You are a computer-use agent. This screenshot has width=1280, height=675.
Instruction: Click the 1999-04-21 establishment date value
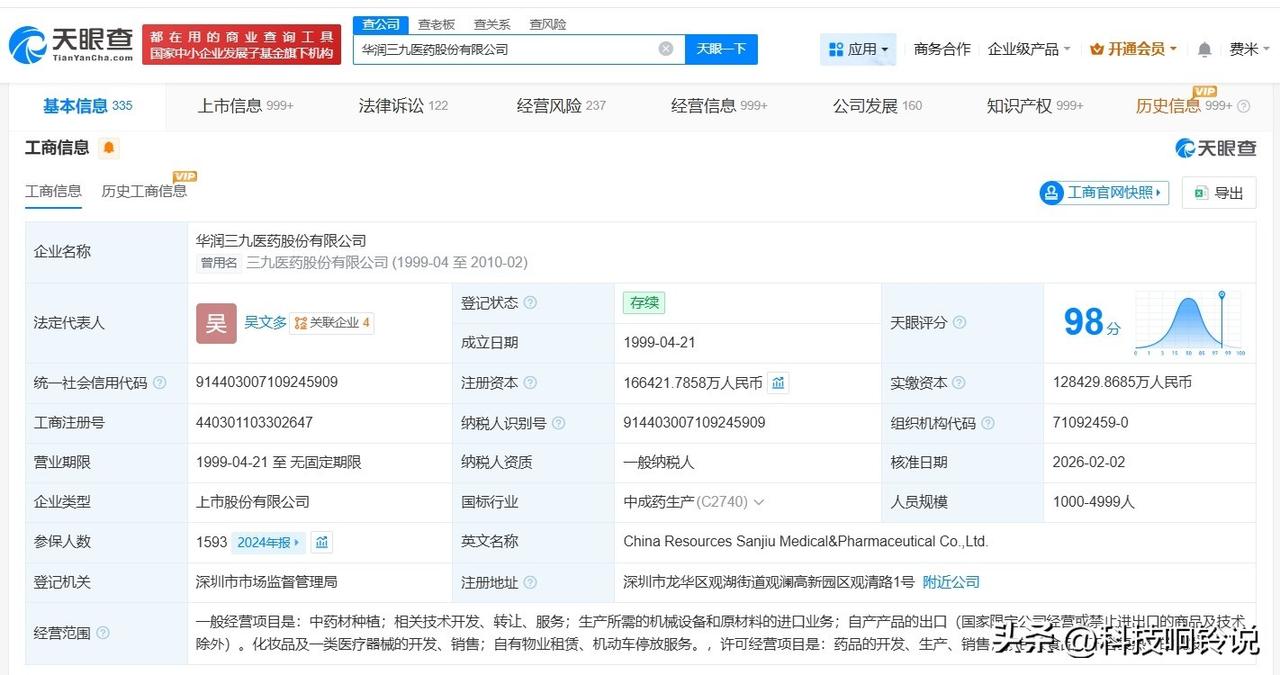point(659,342)
